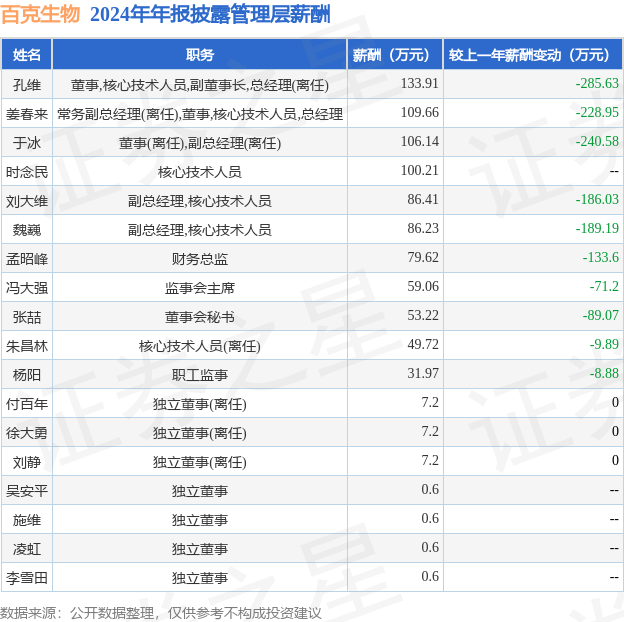Click salary value 109.66
Viewport: 624px width, 622px height.
click(x=419, y=112)
